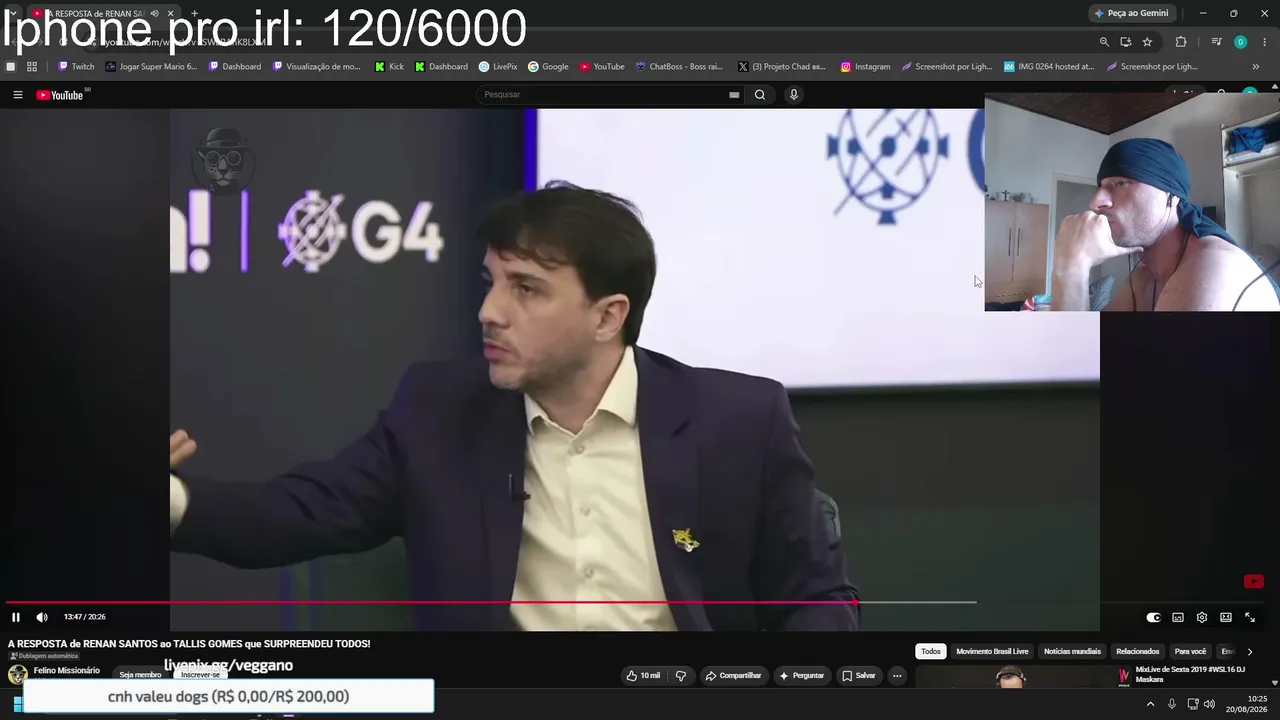
Task: Open the Chrome extensions puzzle icon
Action: point(1181,42)
